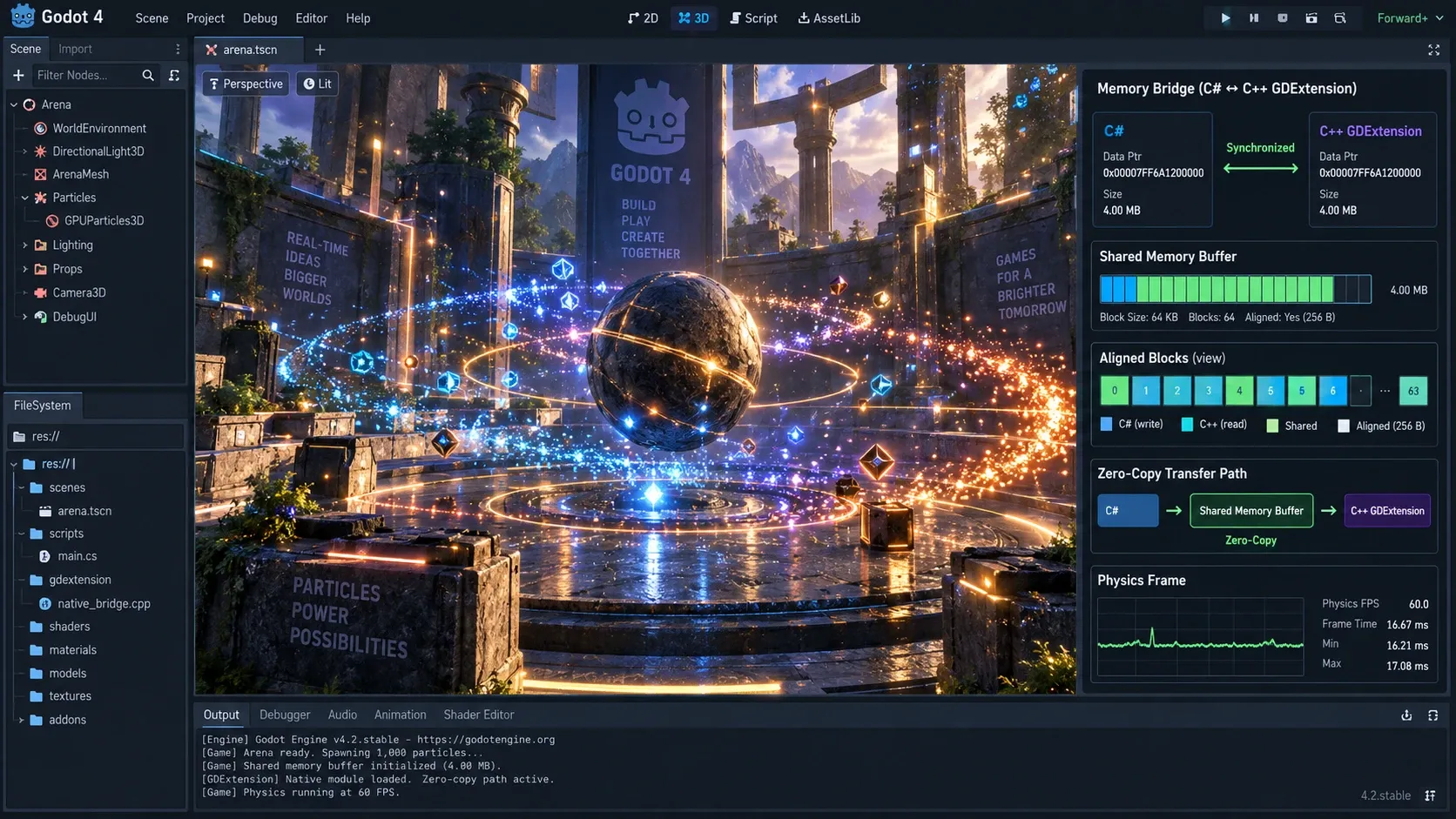Toggle distraction-free mode icon
The height and width of the screenshot is (819, 1456).
[1433, 50]
